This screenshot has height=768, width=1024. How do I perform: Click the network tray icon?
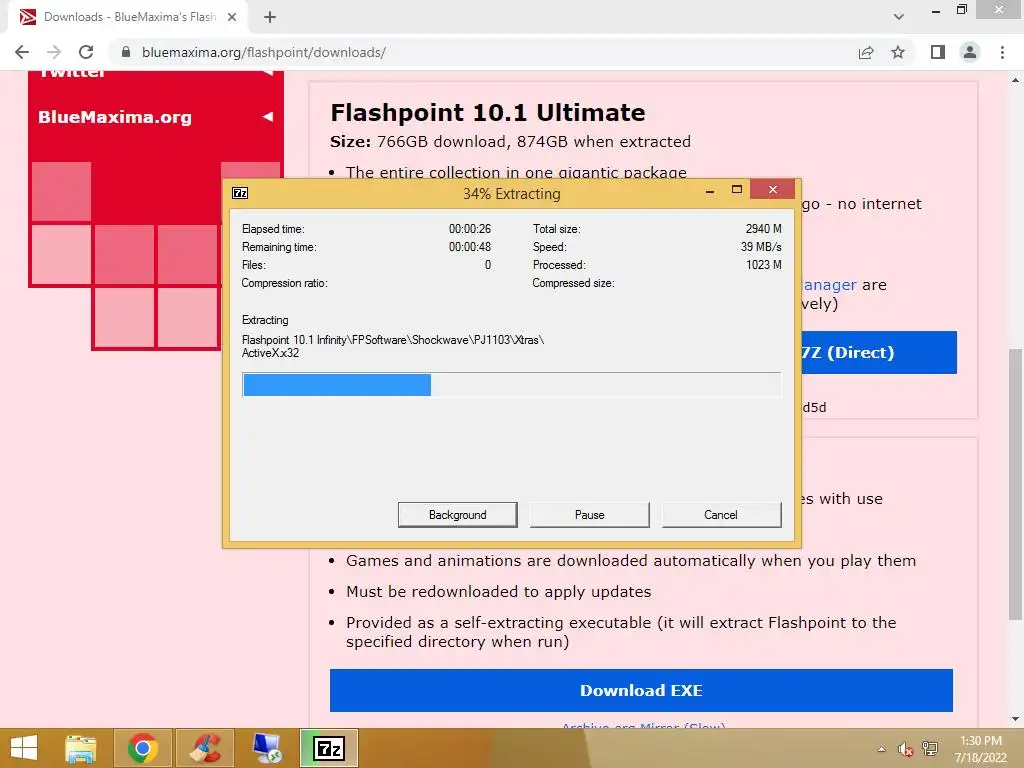pyautogui.click(x=930, y=749)
